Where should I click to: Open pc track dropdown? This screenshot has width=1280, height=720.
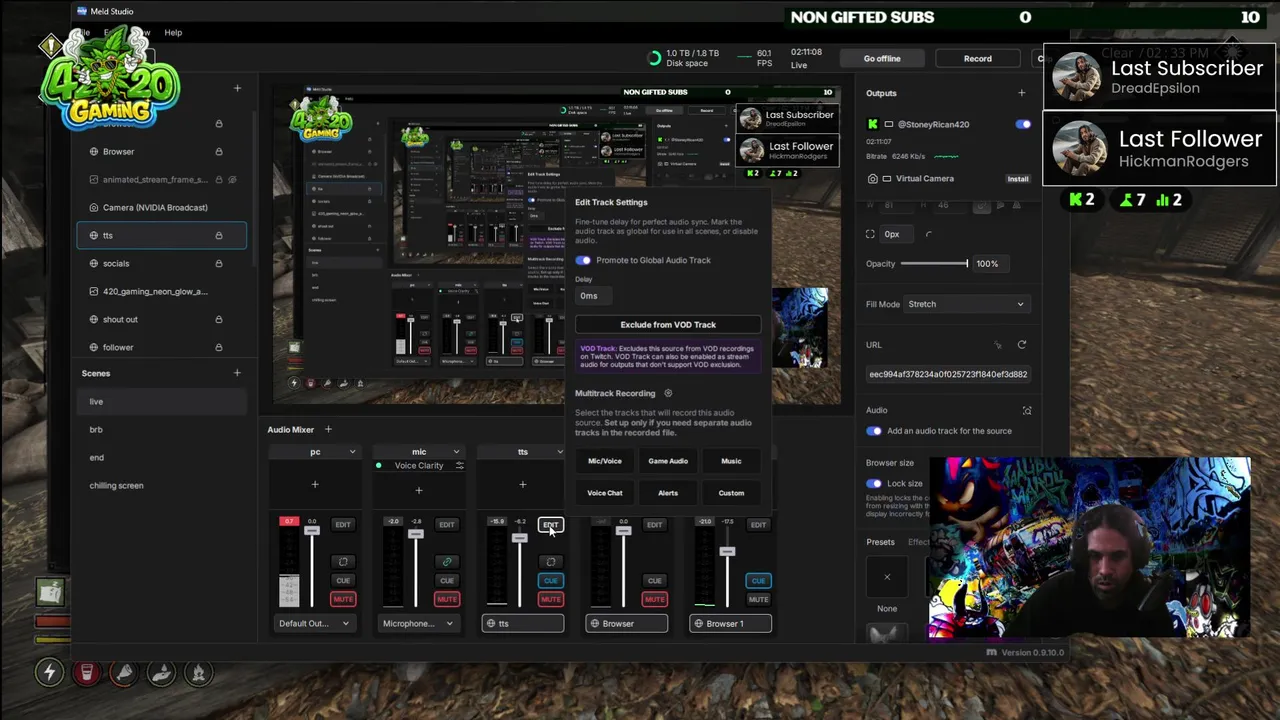352,452
